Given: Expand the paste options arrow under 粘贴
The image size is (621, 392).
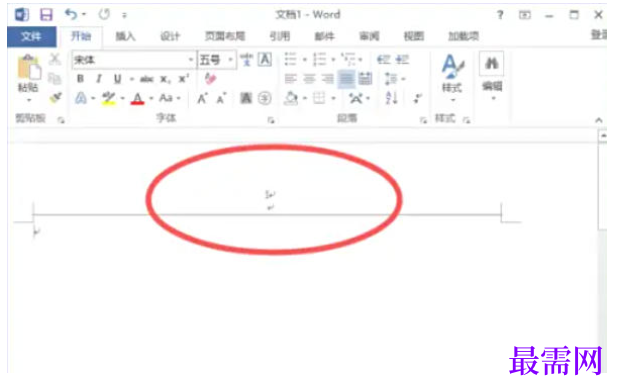Looking at the screenshot, I should (x=29, y=100).
